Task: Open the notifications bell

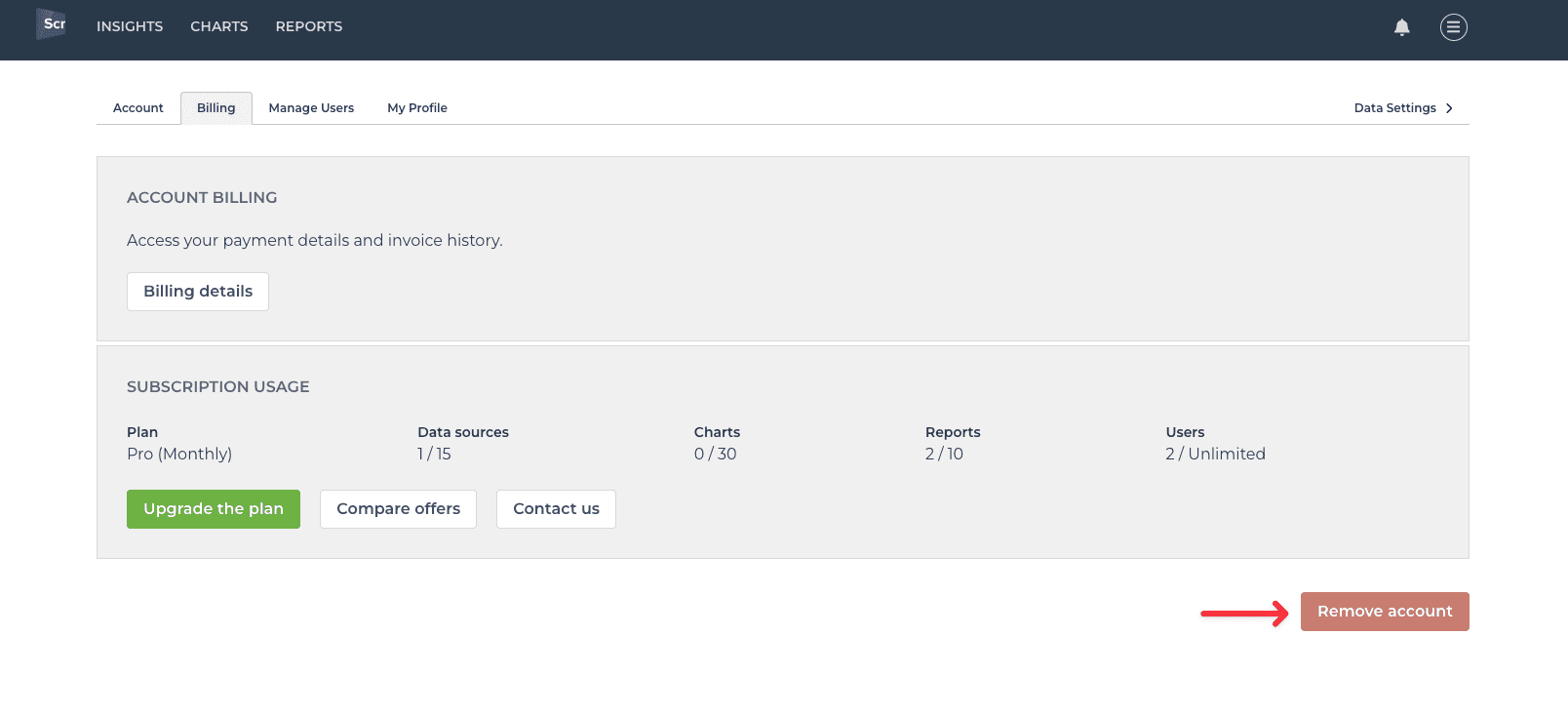Action: click(x=1402, y=27)
